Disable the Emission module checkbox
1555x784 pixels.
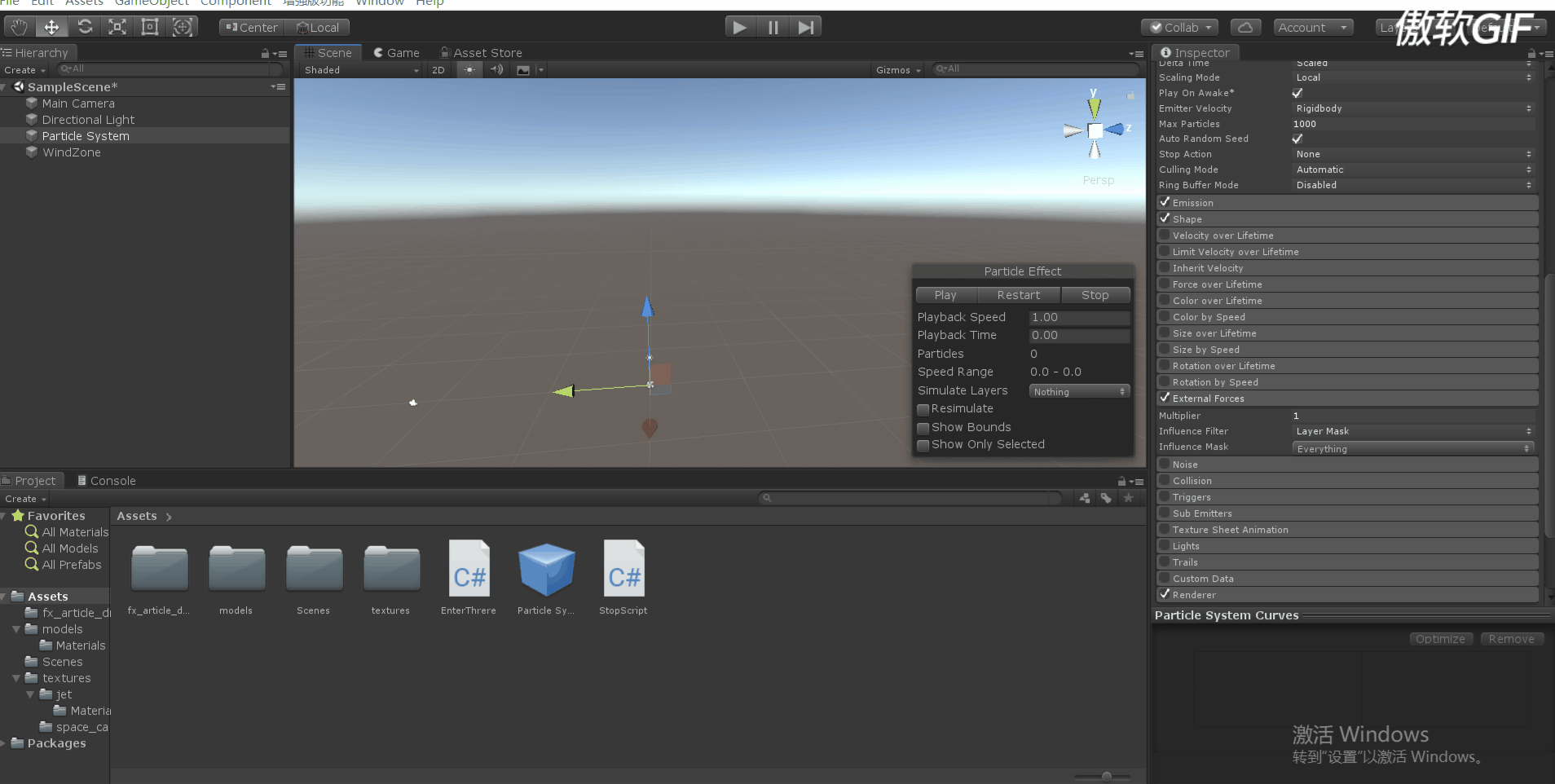pos(1165,202)
